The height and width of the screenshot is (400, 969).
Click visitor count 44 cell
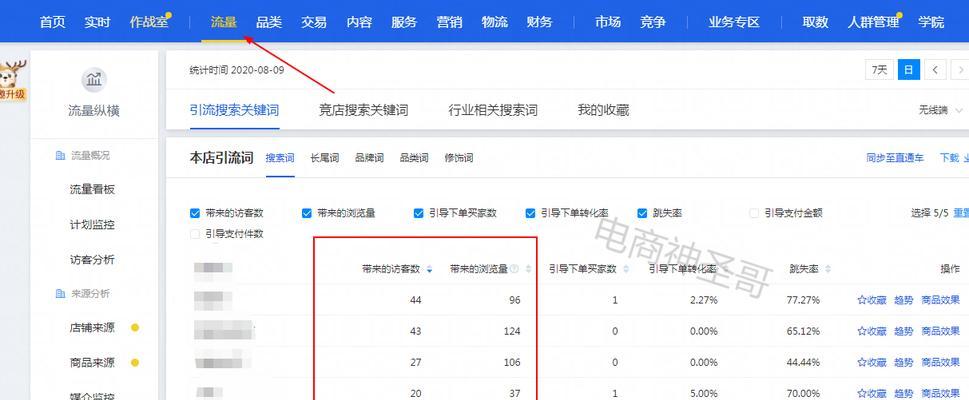415,300
